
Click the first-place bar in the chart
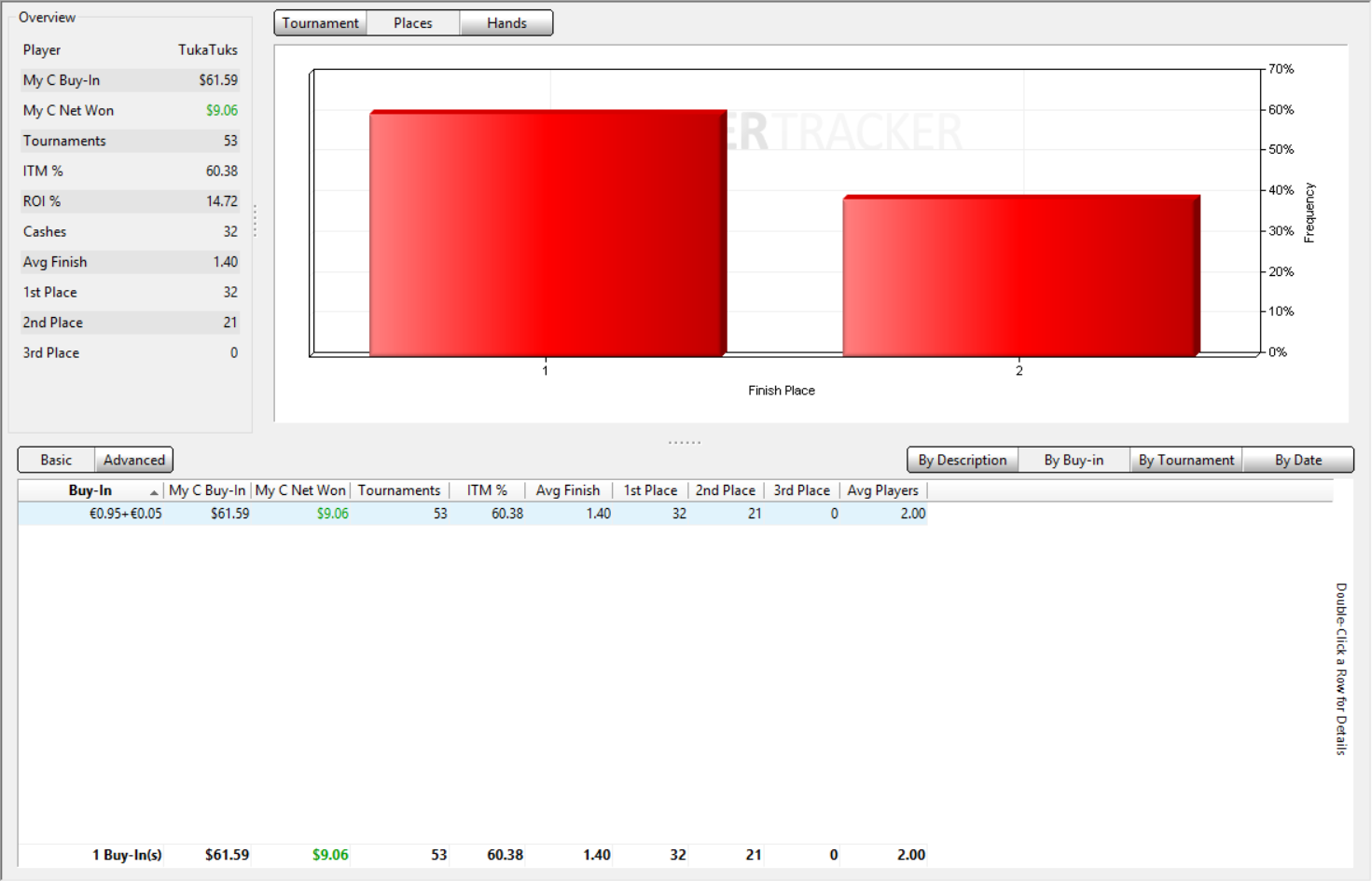pos(547,233)
